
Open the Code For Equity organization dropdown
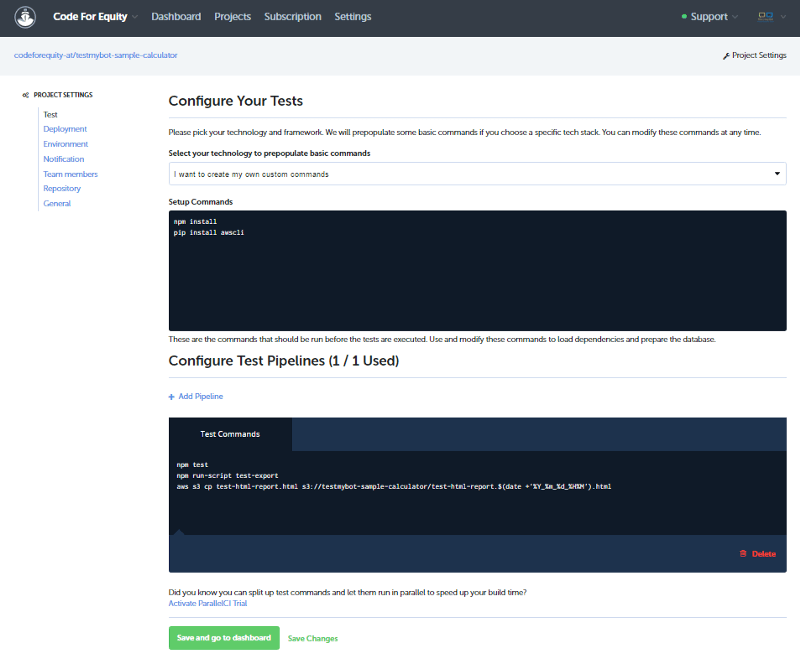(95, 17)
